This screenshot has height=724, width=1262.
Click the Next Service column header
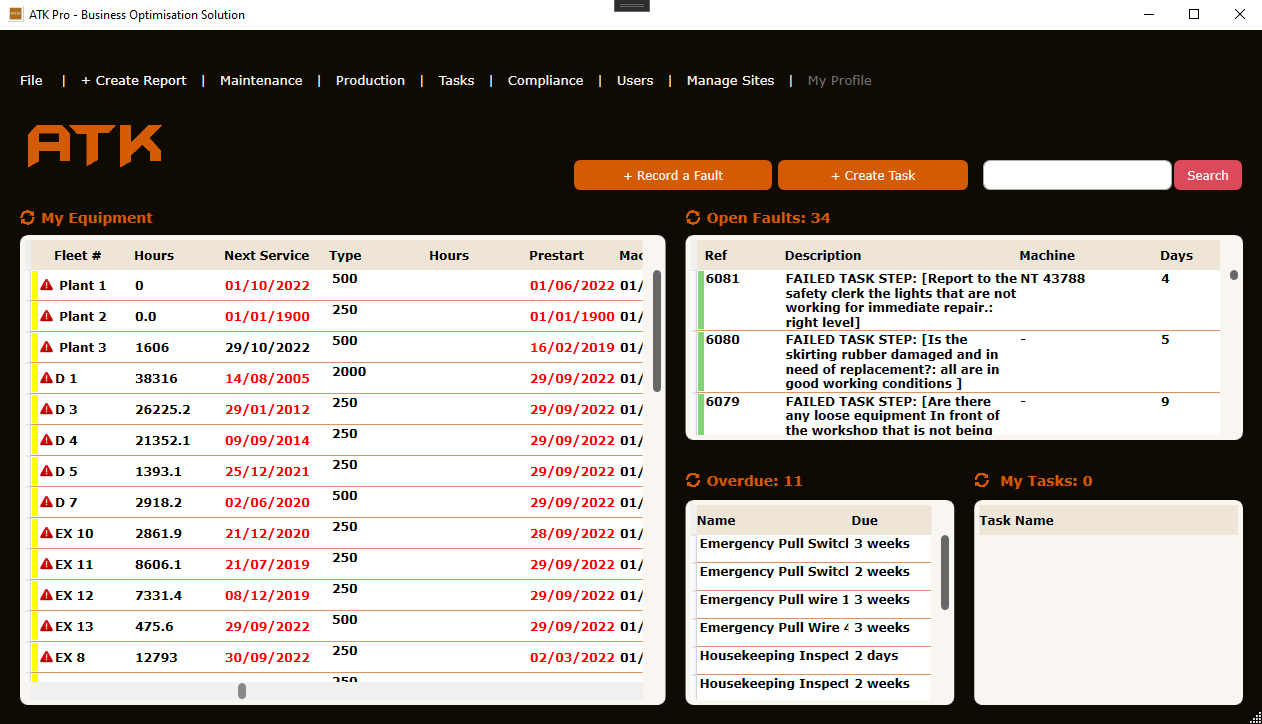pyautogui.click(x=266, y=255)
